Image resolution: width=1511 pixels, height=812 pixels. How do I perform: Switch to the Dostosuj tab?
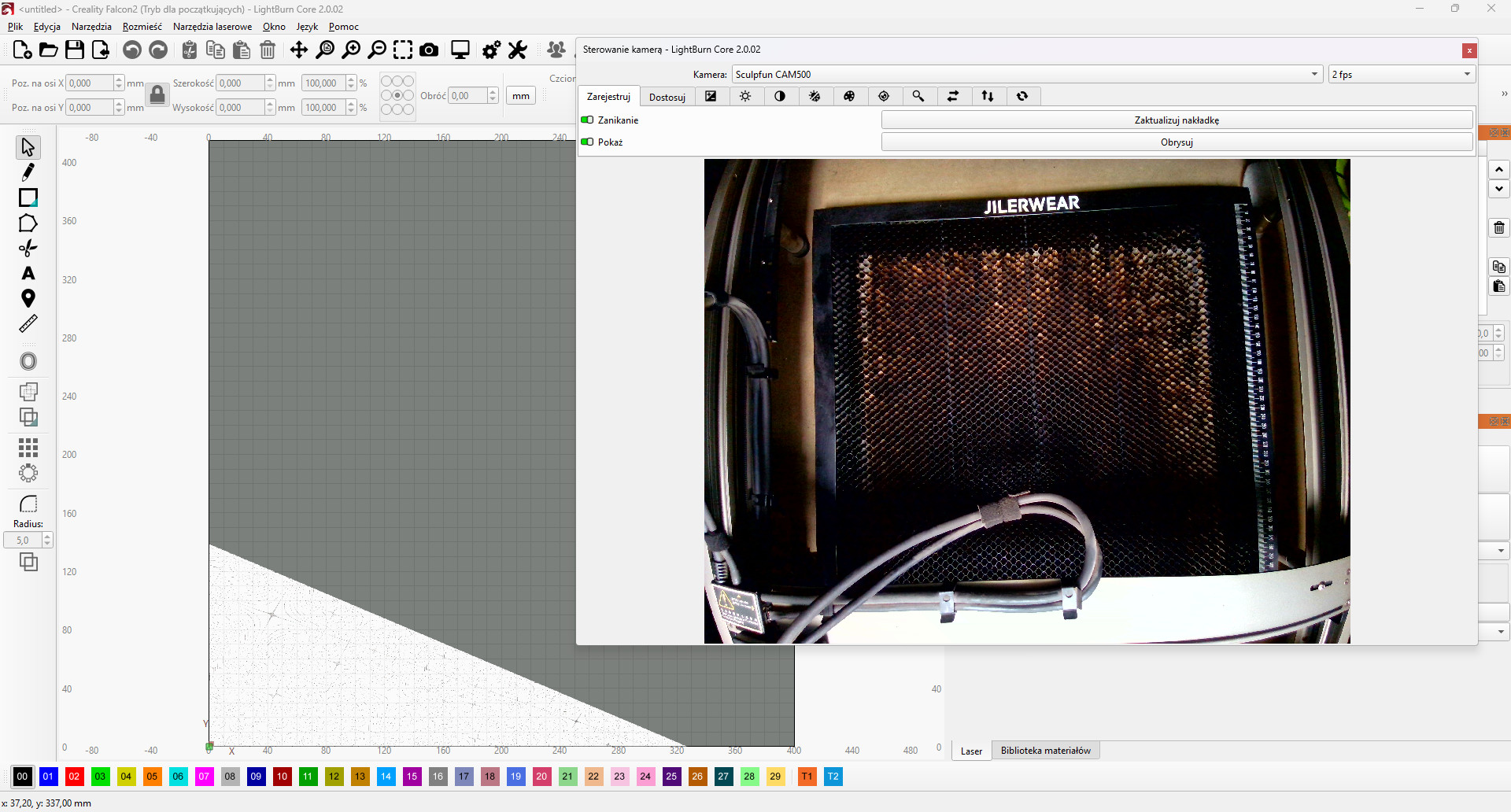[x=667, y=97]
